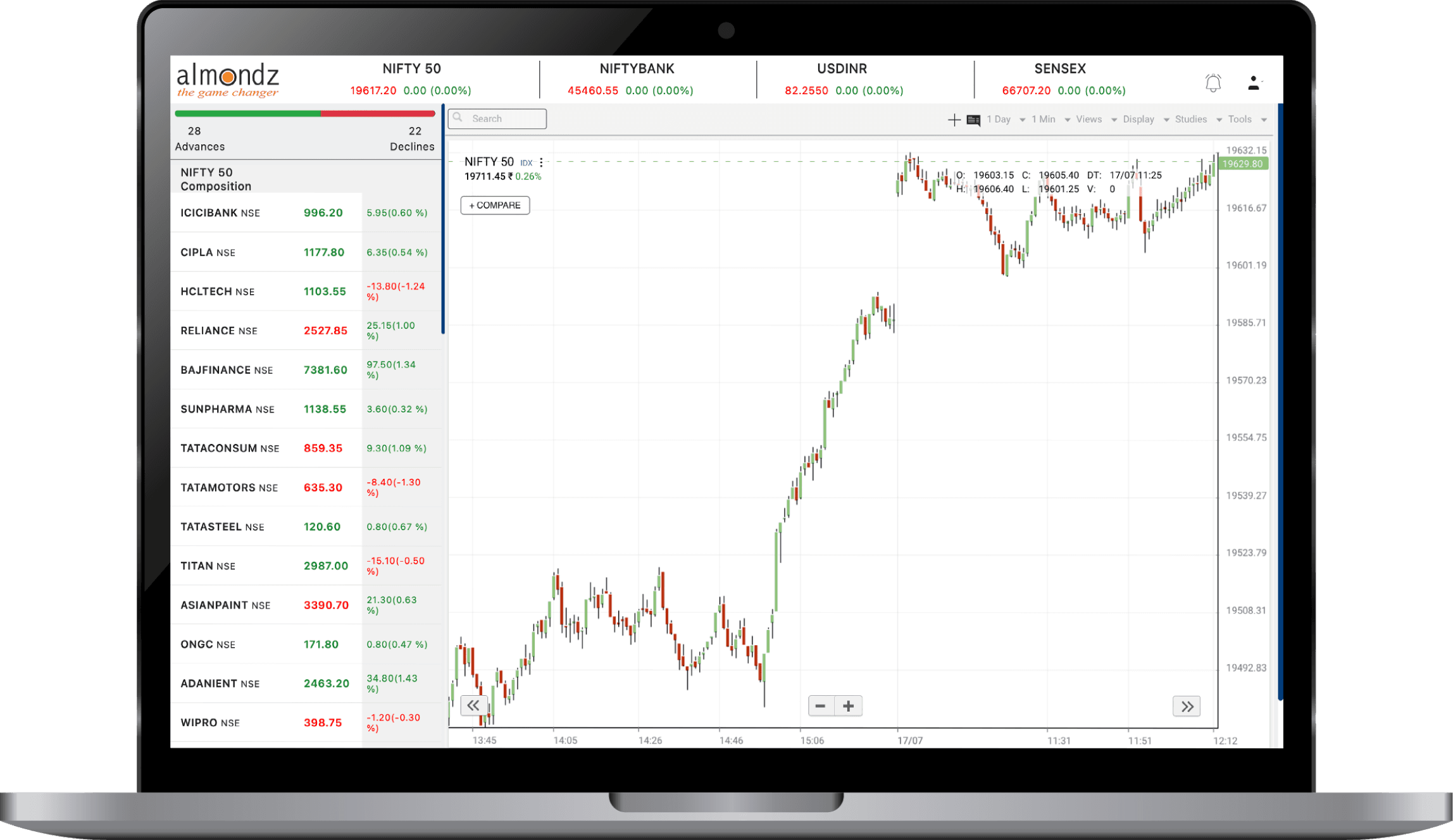
Task: Expand the Tools dropdown
Action: pyautogui.click(x=1247, y=120)
